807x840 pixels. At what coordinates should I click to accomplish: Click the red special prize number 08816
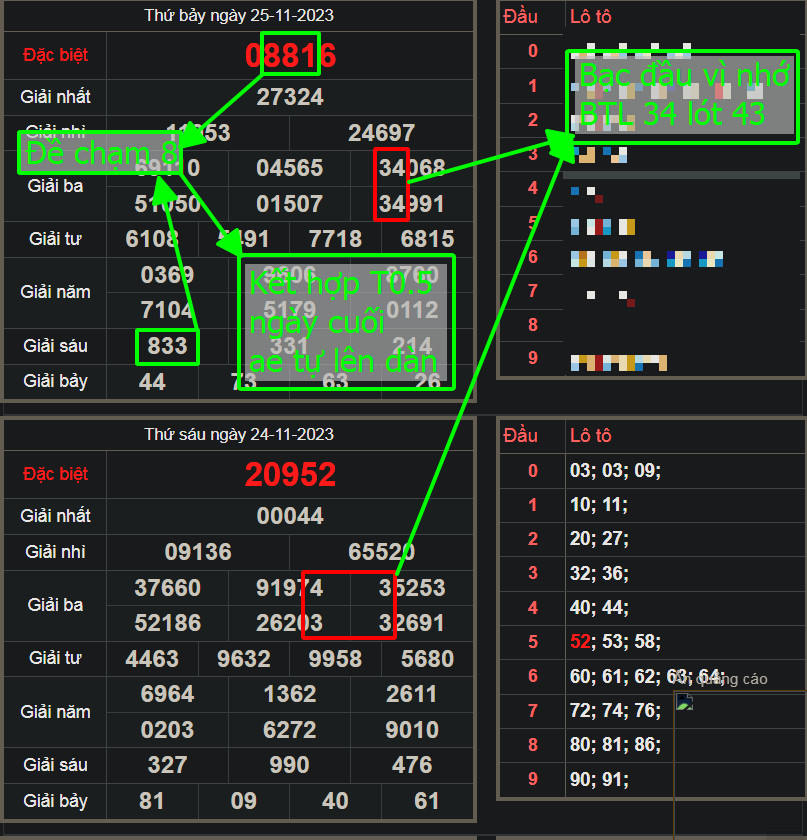[290, 55]
